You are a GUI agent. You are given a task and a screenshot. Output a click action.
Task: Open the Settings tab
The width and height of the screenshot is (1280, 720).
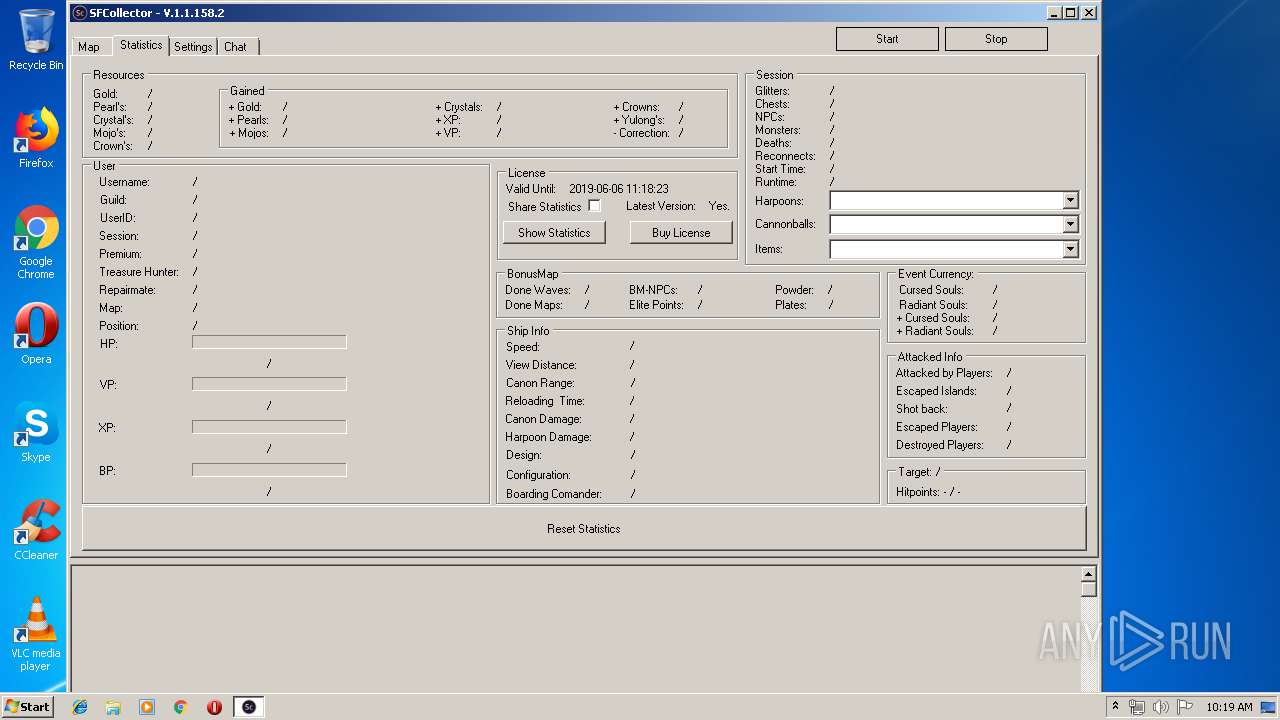point(193,47)
